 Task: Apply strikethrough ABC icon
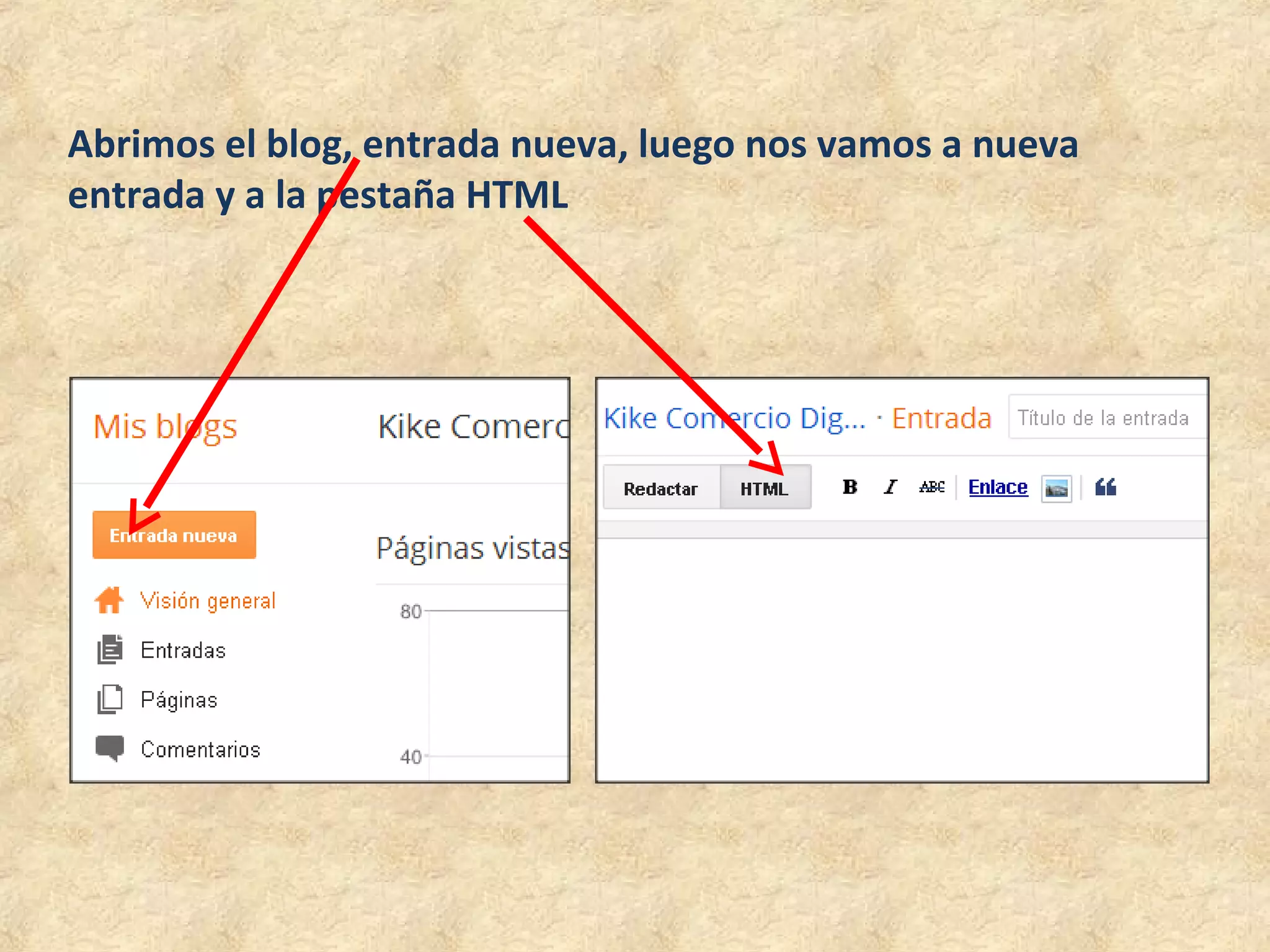tap(932, 487)
